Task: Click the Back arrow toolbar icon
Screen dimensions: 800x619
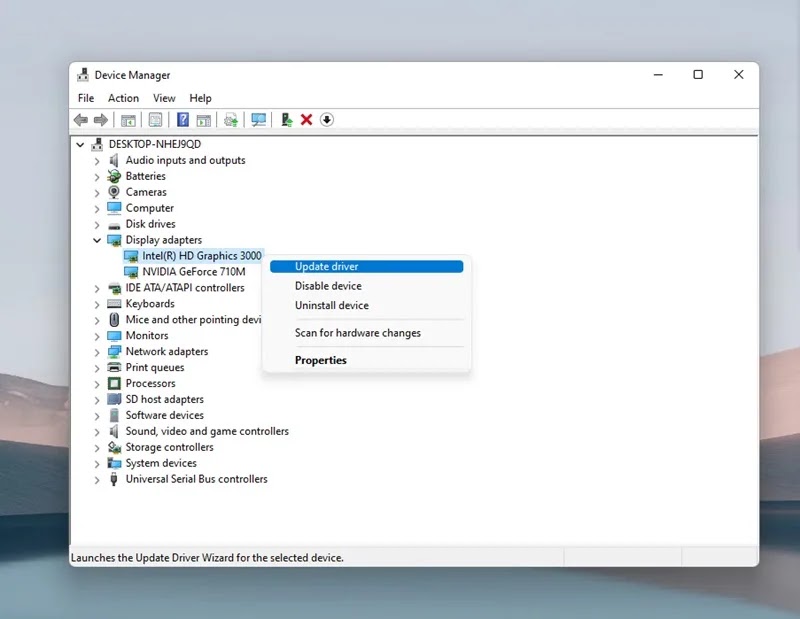Action: coord(81,120)
